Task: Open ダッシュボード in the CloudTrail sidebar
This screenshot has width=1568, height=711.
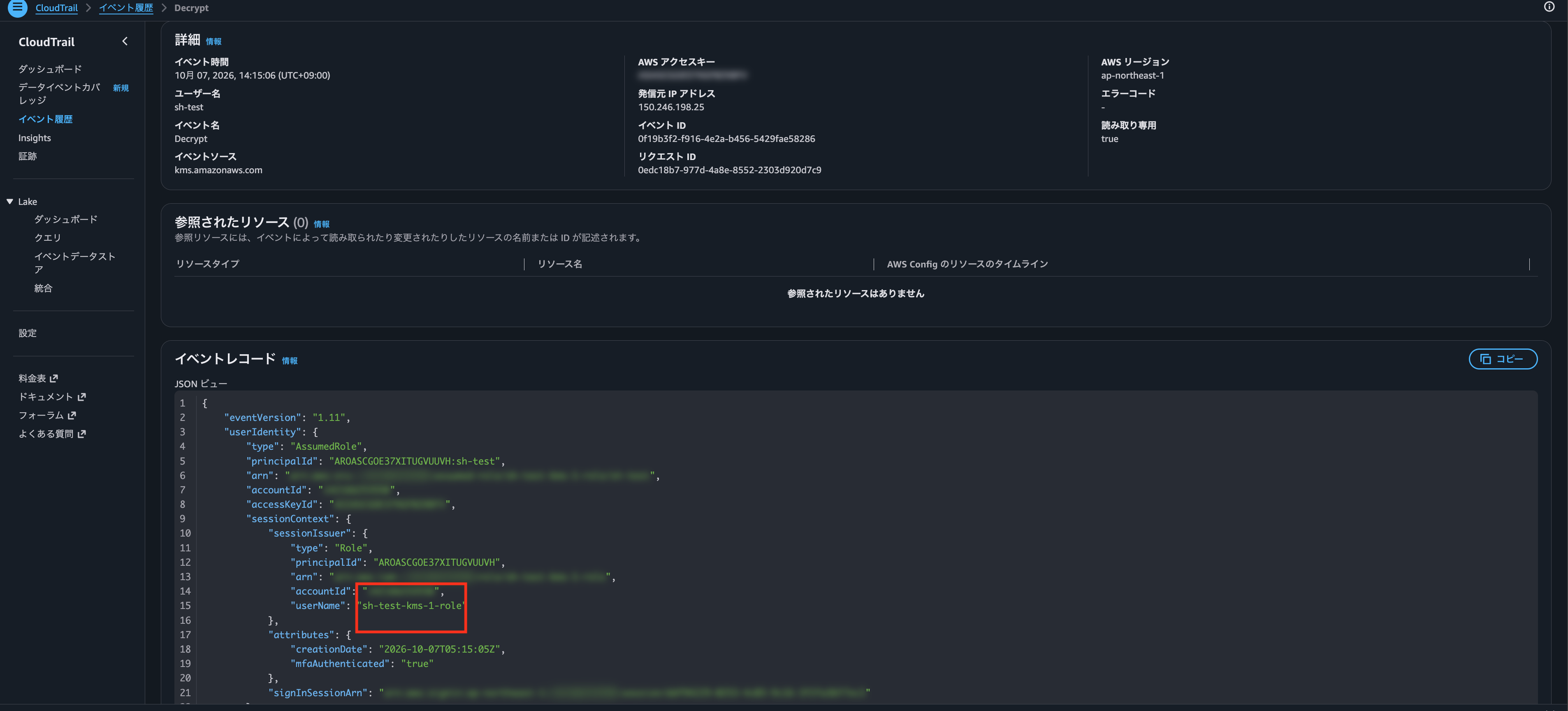Action: tap(50, 69)
